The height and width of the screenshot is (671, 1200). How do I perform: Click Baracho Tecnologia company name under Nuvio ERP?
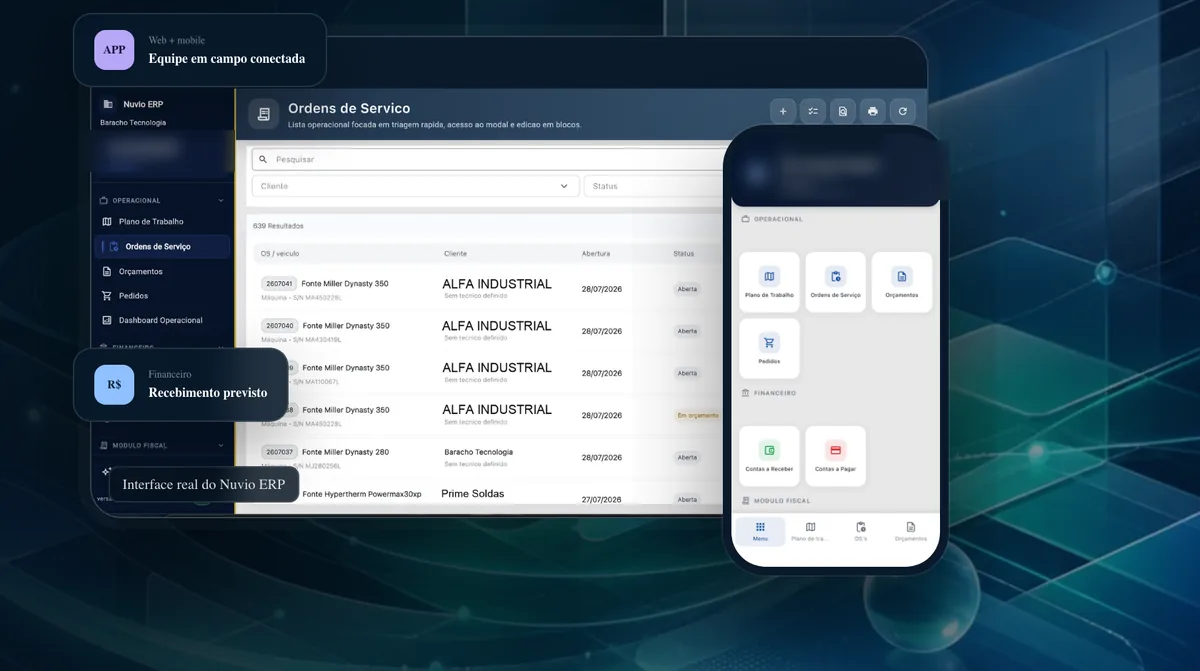click(x=133, y=123)
